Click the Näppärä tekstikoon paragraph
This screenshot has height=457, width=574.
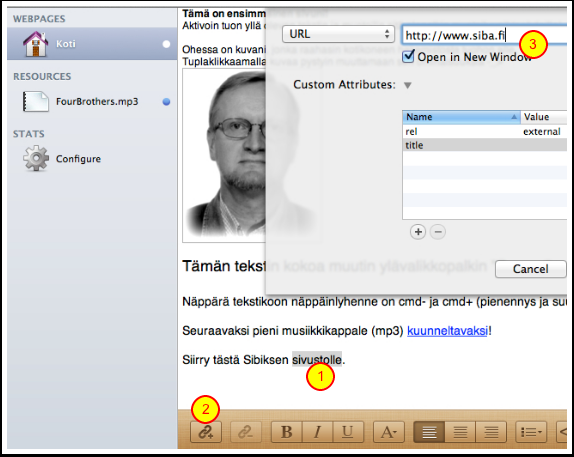pos(374,302)
